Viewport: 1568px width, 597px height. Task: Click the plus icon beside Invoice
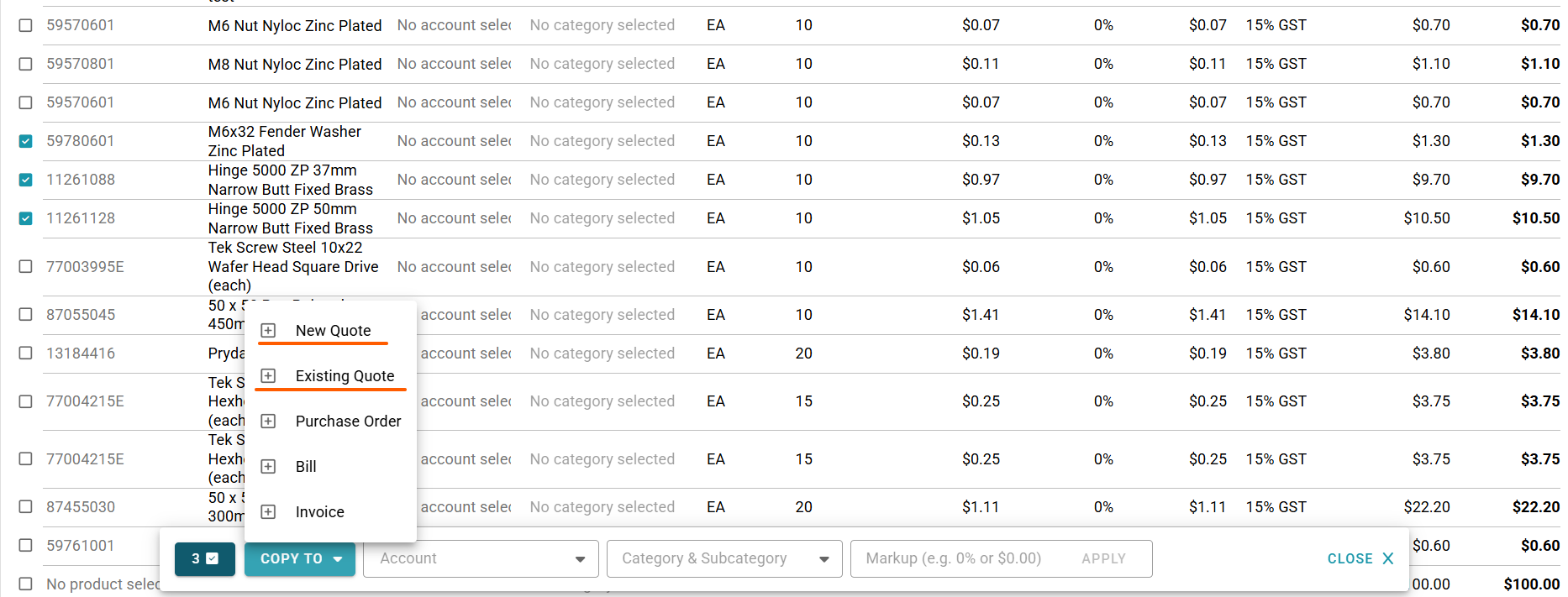tap(268, 512)
